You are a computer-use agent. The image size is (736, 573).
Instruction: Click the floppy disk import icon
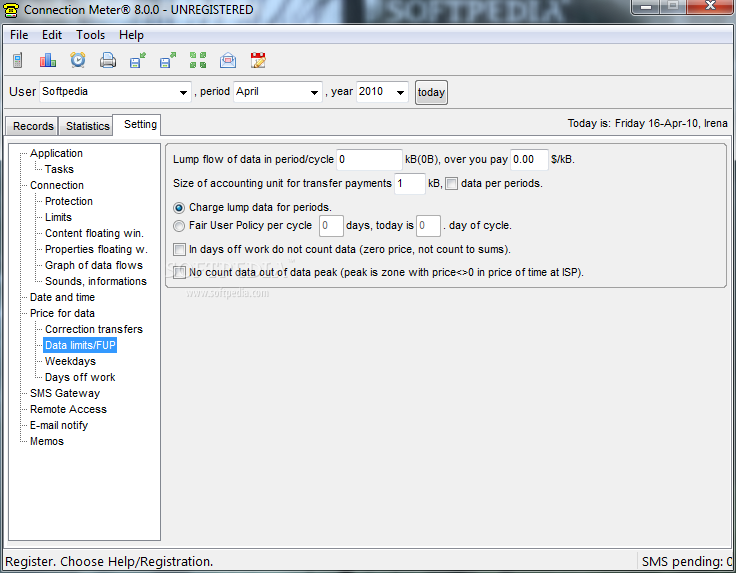click(x=138, y=60)
